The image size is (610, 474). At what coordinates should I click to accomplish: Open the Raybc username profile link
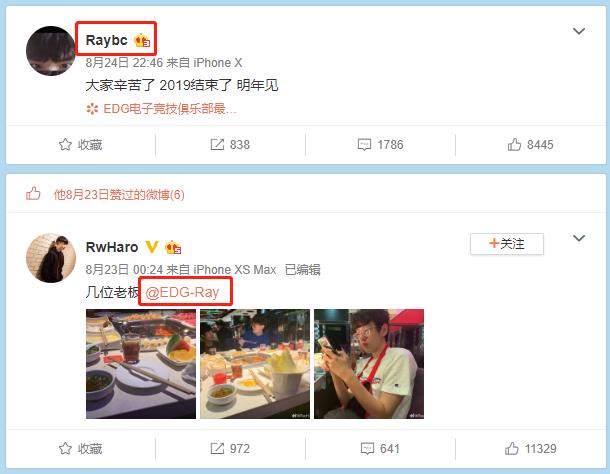coord(106,40)
